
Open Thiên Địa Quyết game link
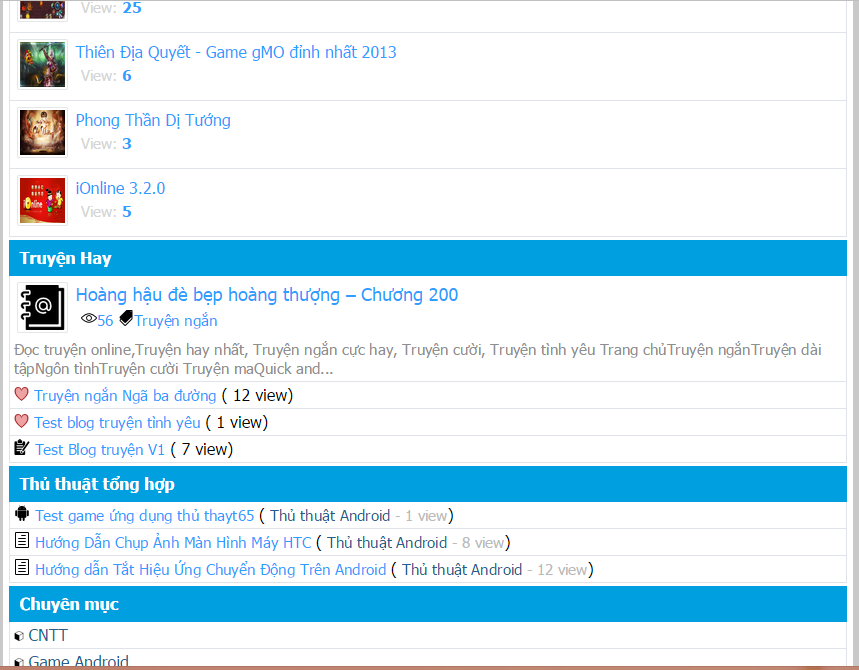236,53
